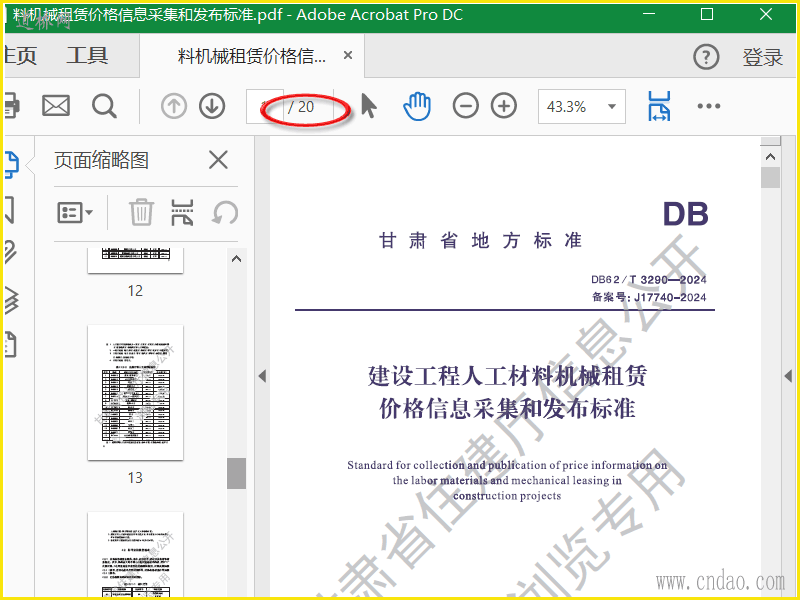The image size is (800, 600).
Task: Open the layers sidebar icon
Action: point(11,300)
